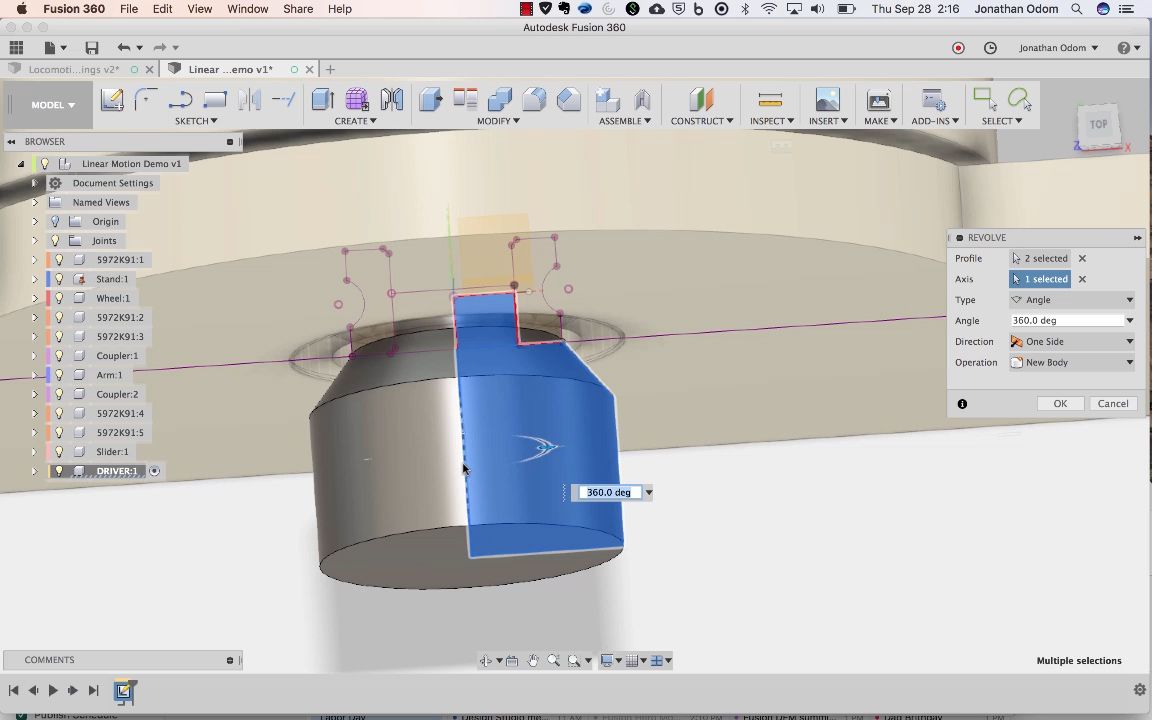Toggle visibility of Origin folder
This screenshot has width=1152, height=720.
[x=56, y=222]
